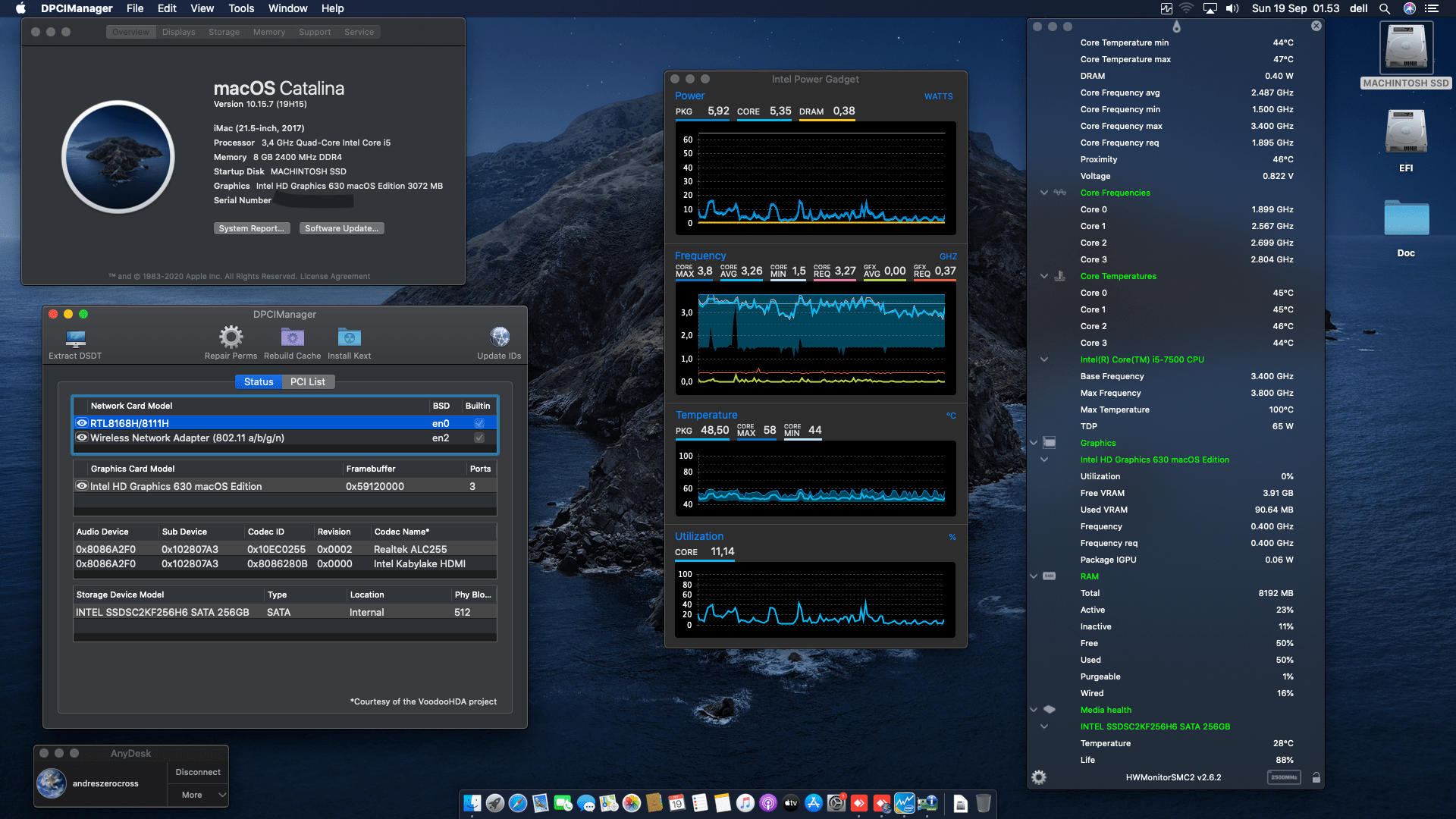Toggle eye icon for Intel HD Graphics 630

point(82,486)
